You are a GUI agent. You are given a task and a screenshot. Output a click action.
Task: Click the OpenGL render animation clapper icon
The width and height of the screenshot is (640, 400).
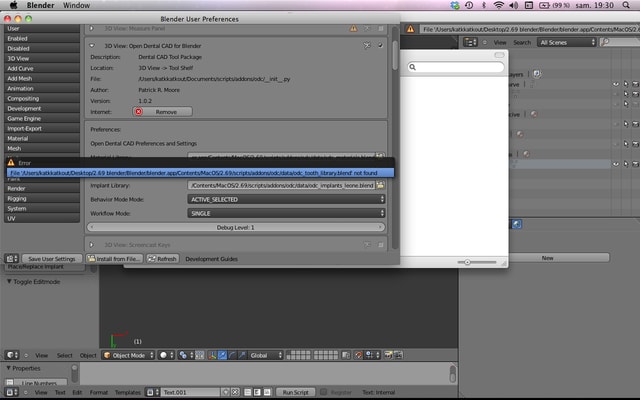point(398,355)
